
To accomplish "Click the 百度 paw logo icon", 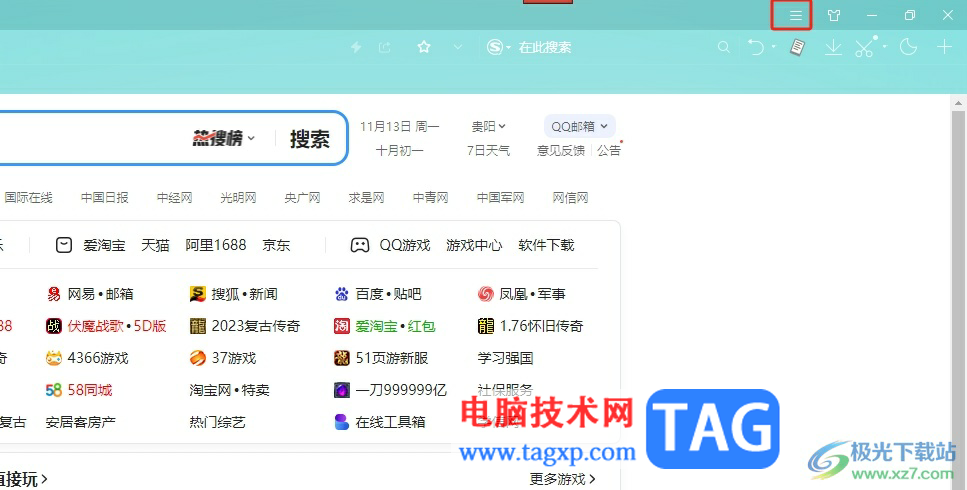I will 342,294.
